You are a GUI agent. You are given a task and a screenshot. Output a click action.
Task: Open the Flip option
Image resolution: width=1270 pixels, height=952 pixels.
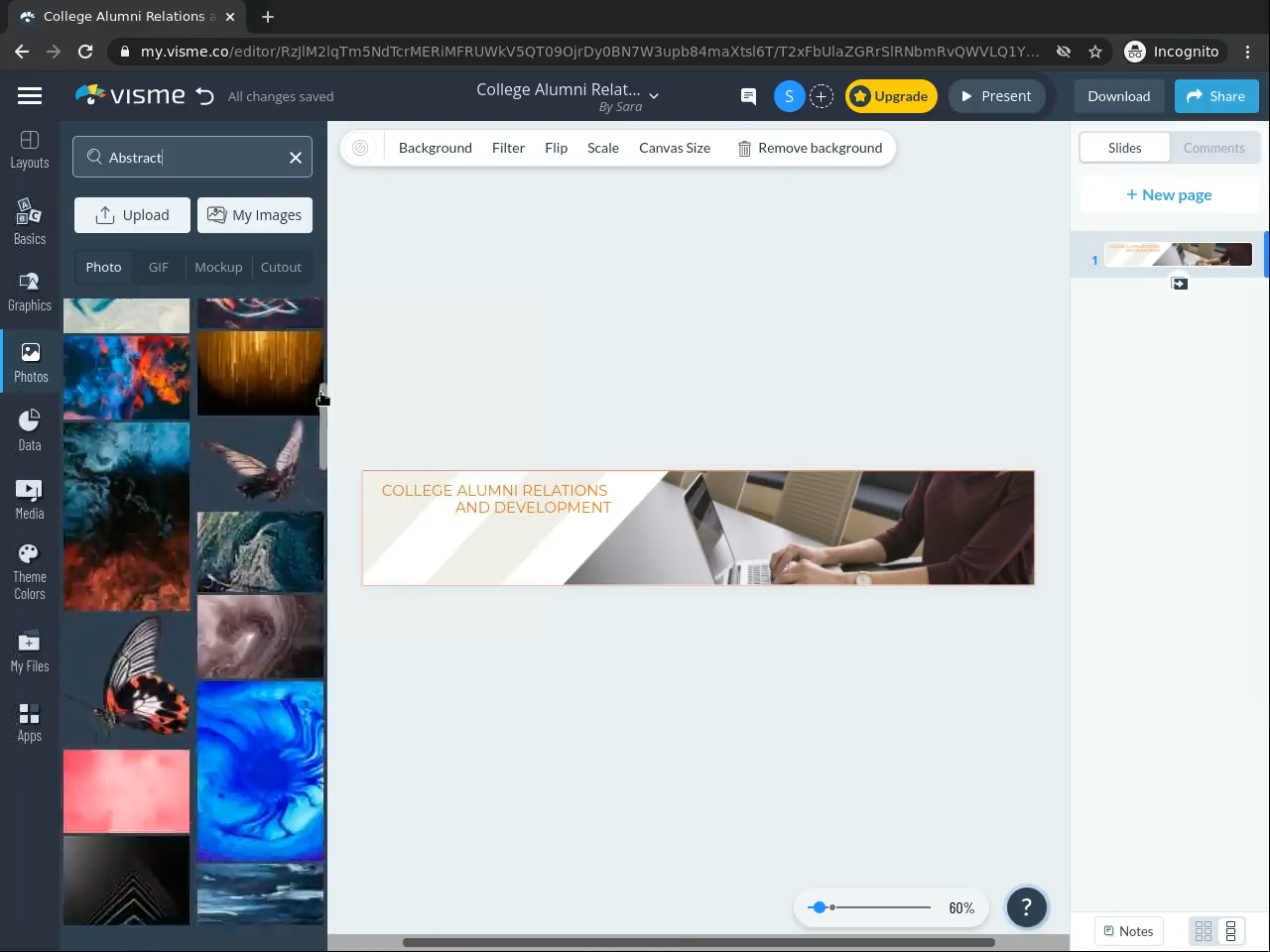click(x=557, y=148)
